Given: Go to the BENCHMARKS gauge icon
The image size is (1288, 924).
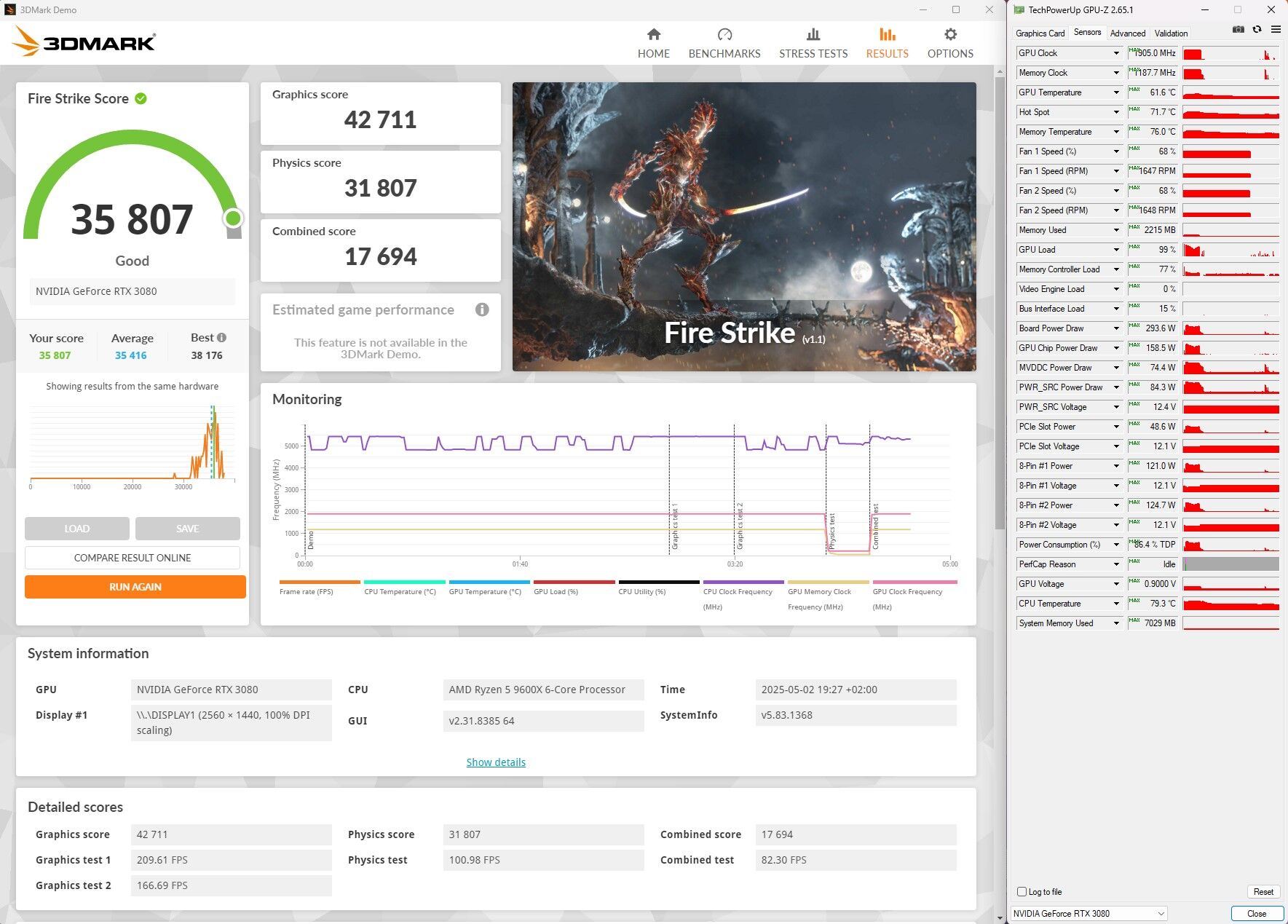Looking at the screenshot, I should tap(724, 34).
